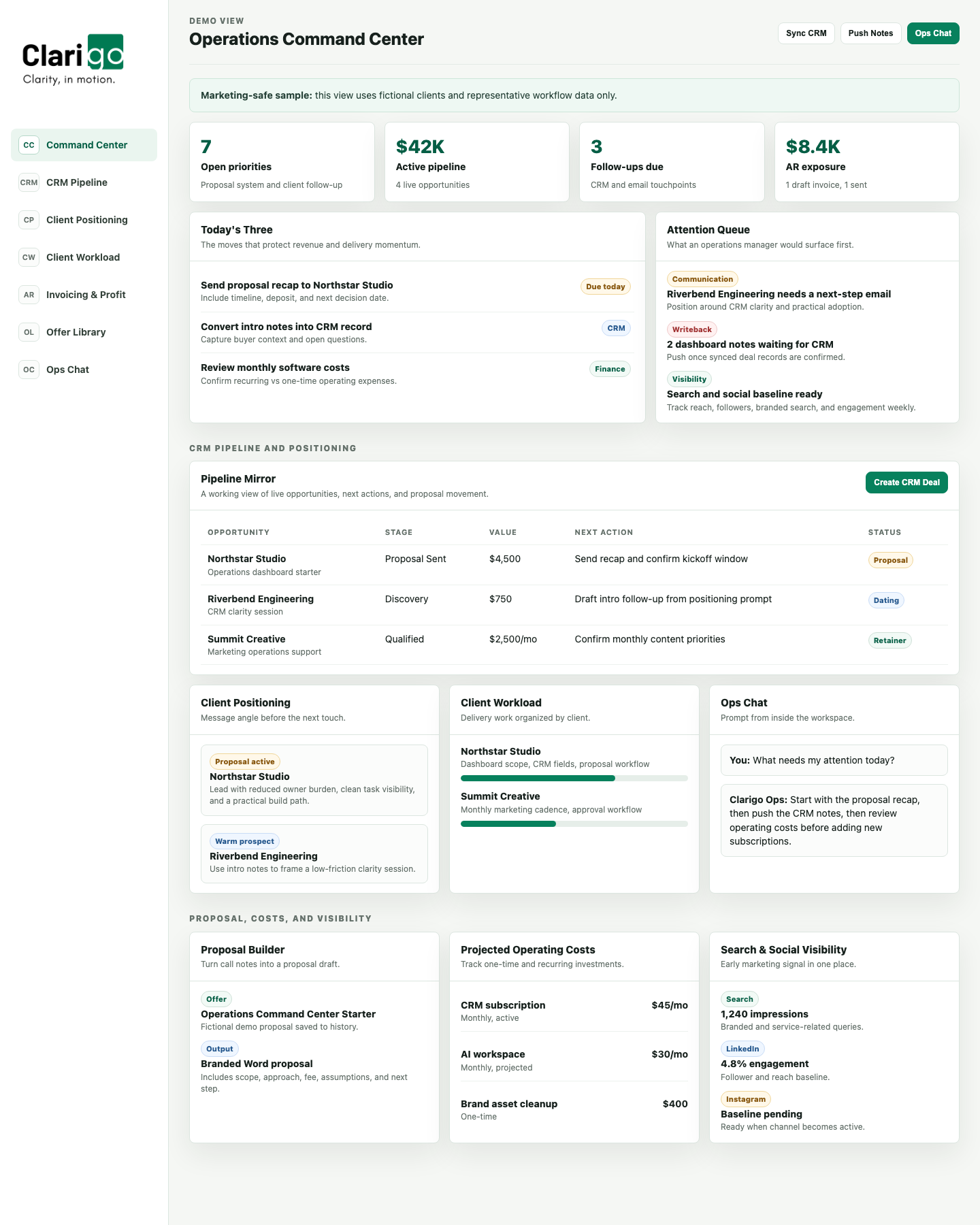Go to CRM Pipeline page
This screenshot has height=1225, width=980.
[x=84, y=182]
